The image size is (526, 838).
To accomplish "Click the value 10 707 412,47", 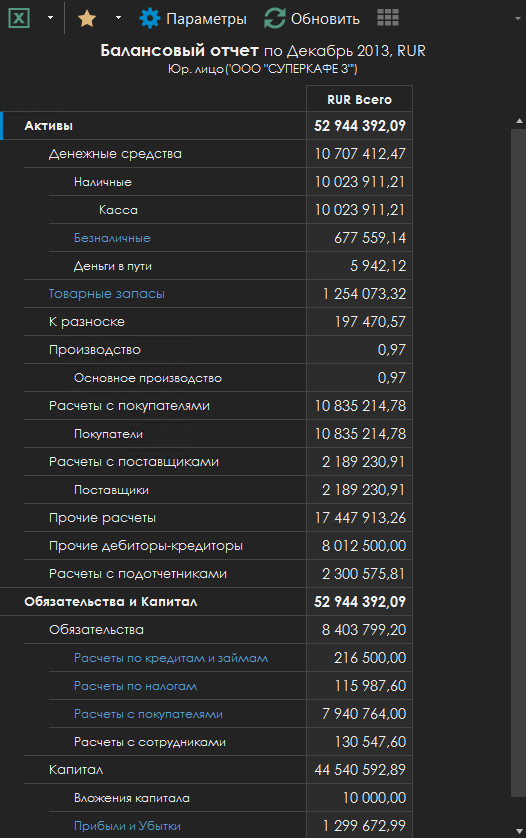I will coord(360,154).
